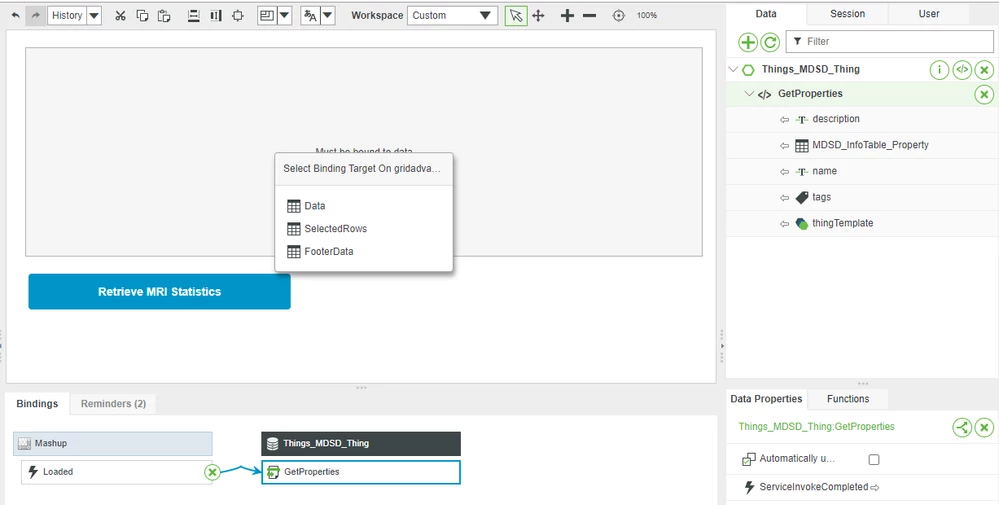This screenshot has width=999, height=505.
Task: Select the Things_MDSD_Thing binding header
Action: coord(361,443)
